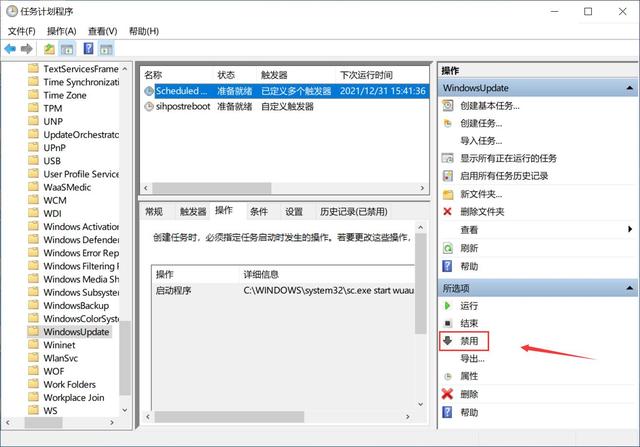The height and width of the screenshot is (447, 640).
Task: Select the Time Zone folder in tree
Action: (x=65, y=96)
